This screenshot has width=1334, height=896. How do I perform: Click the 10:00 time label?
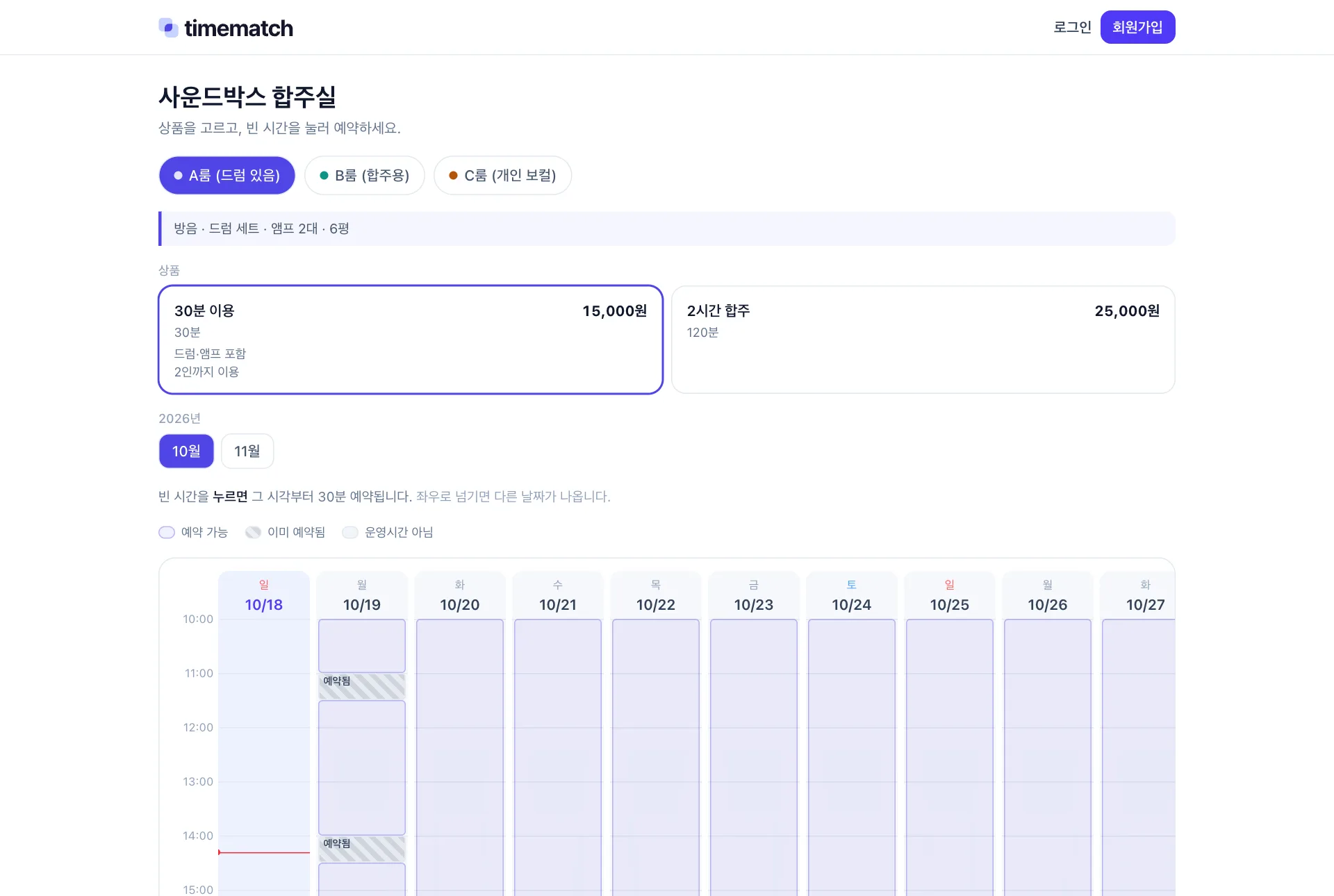(x=198, y=619)
